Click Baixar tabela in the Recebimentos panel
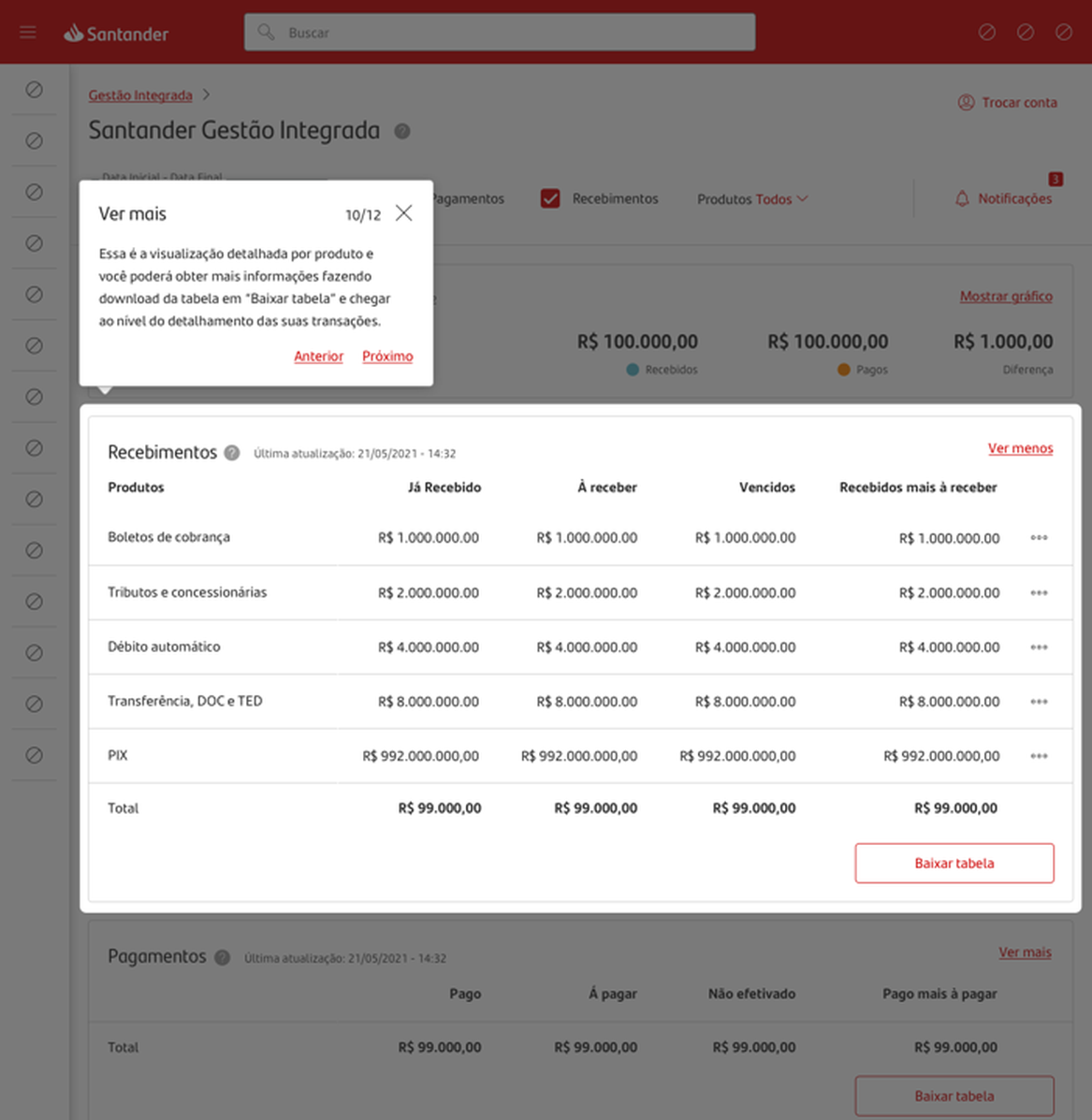The image size is (1092, 1120). (x=954, y=863)
